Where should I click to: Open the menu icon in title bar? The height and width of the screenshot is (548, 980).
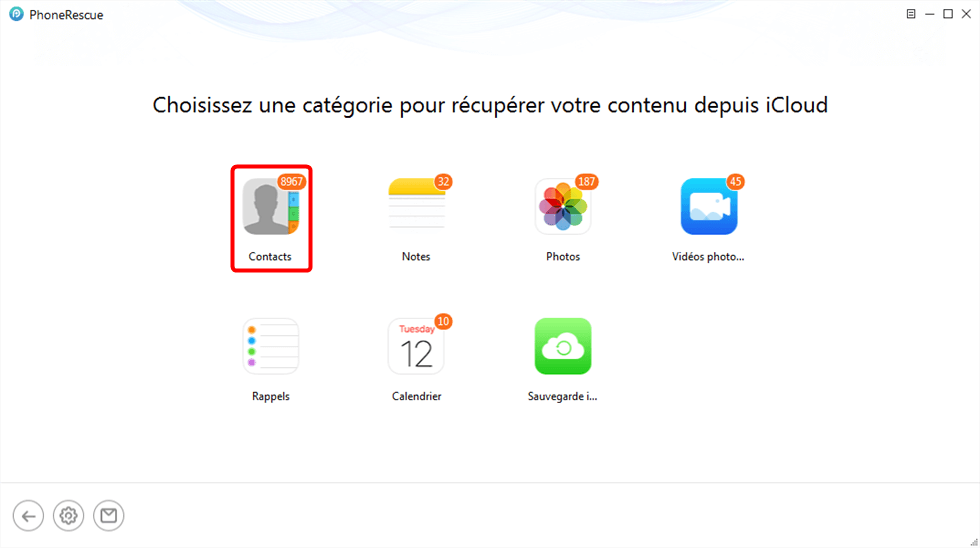pyautogui.click(x=911, y=14)
